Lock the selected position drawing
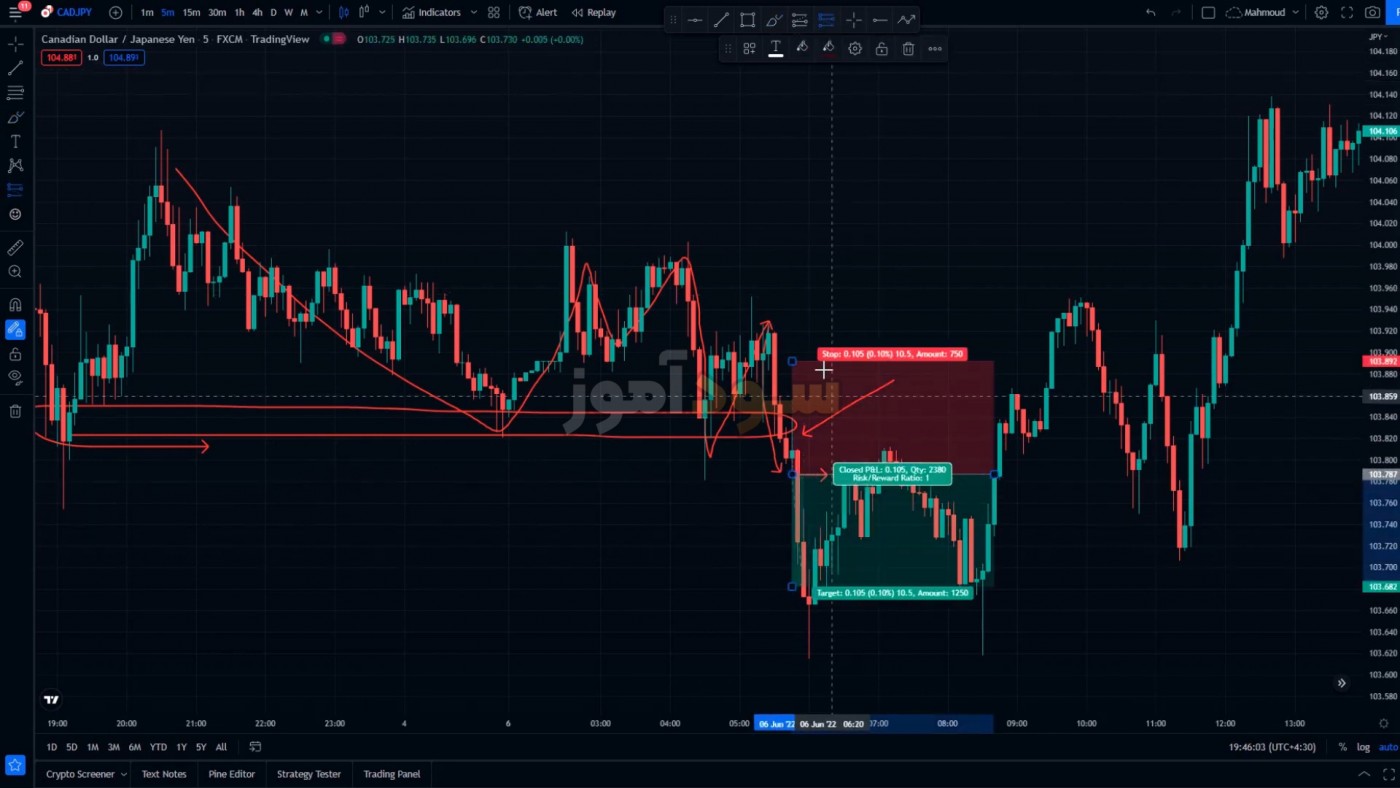Screen dimensions: 1400x788 point(881,48)
